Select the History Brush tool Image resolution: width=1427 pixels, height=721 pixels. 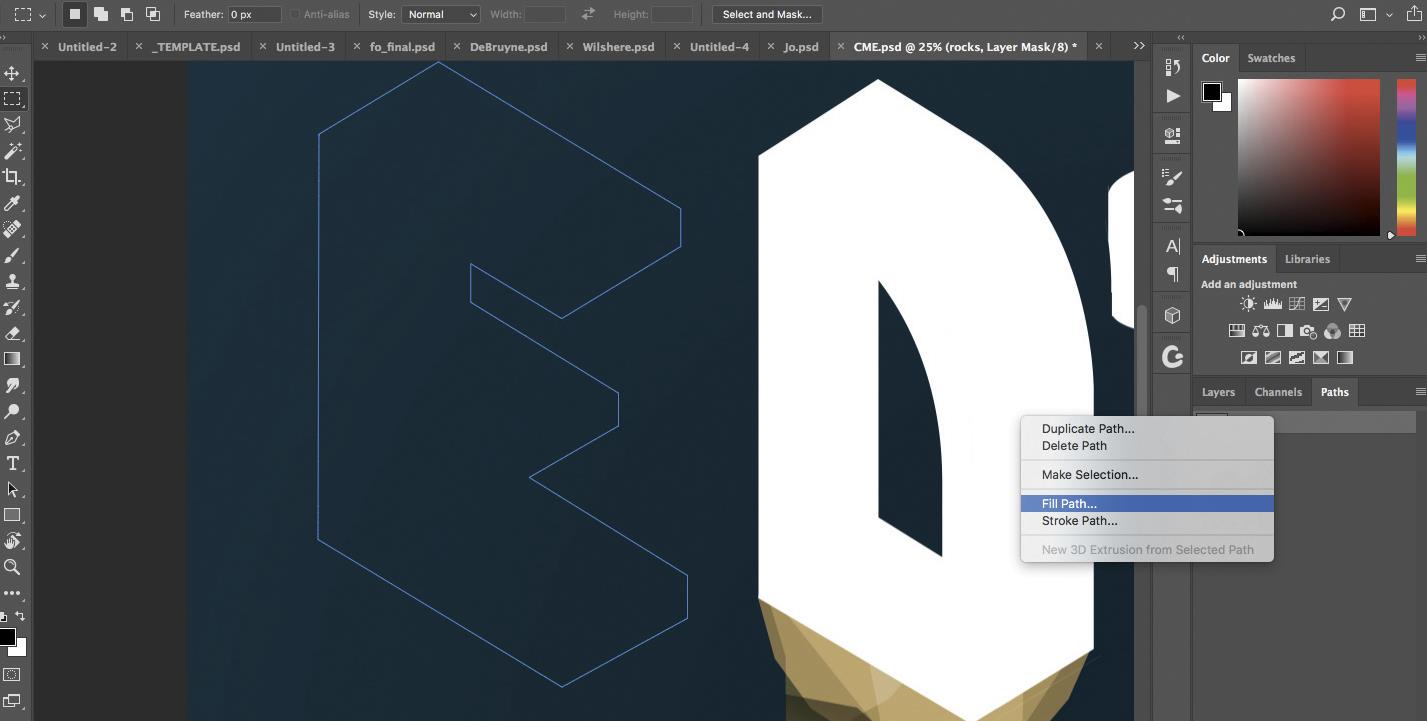[x=13, y=307]
